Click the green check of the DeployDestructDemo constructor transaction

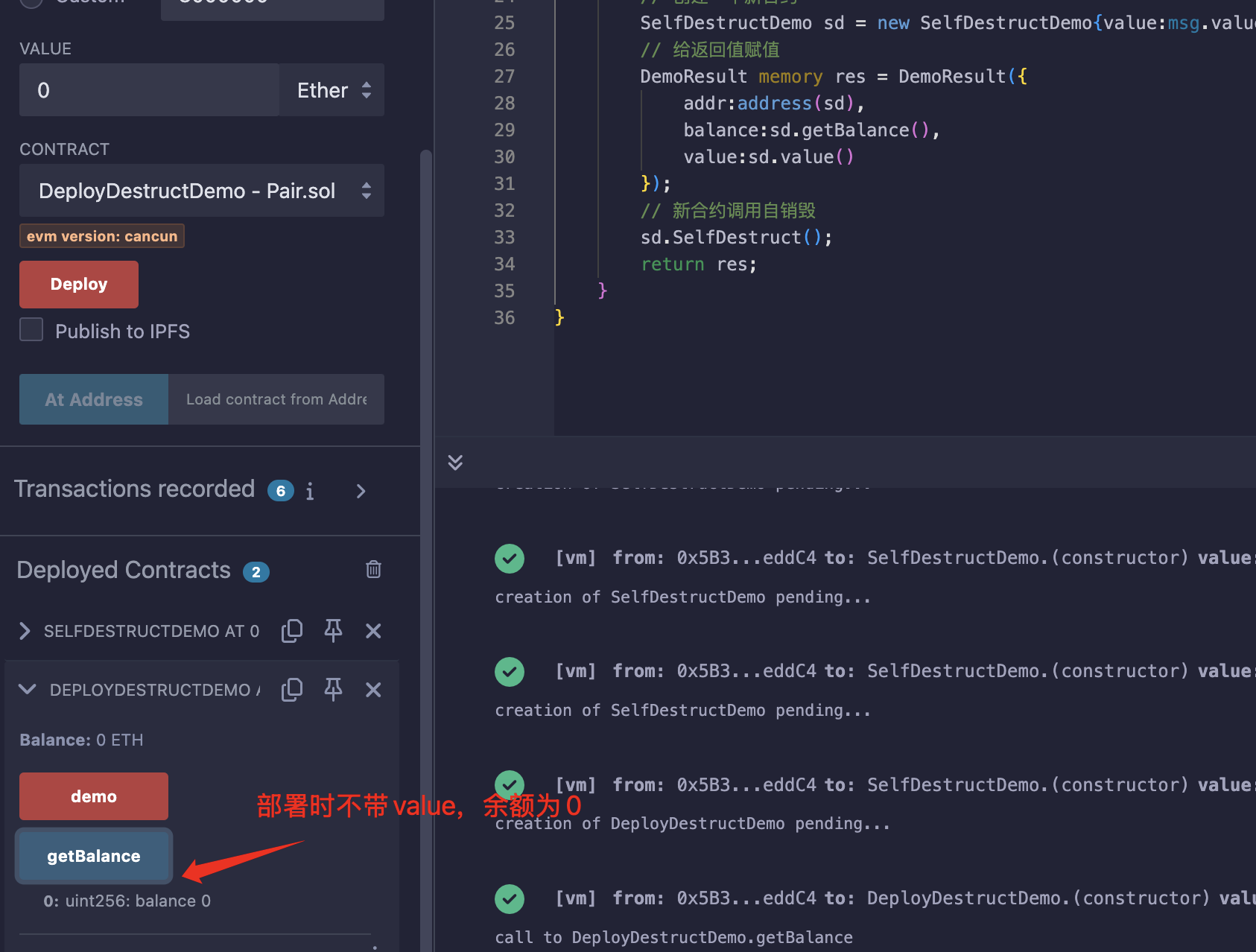pos(510,899)
